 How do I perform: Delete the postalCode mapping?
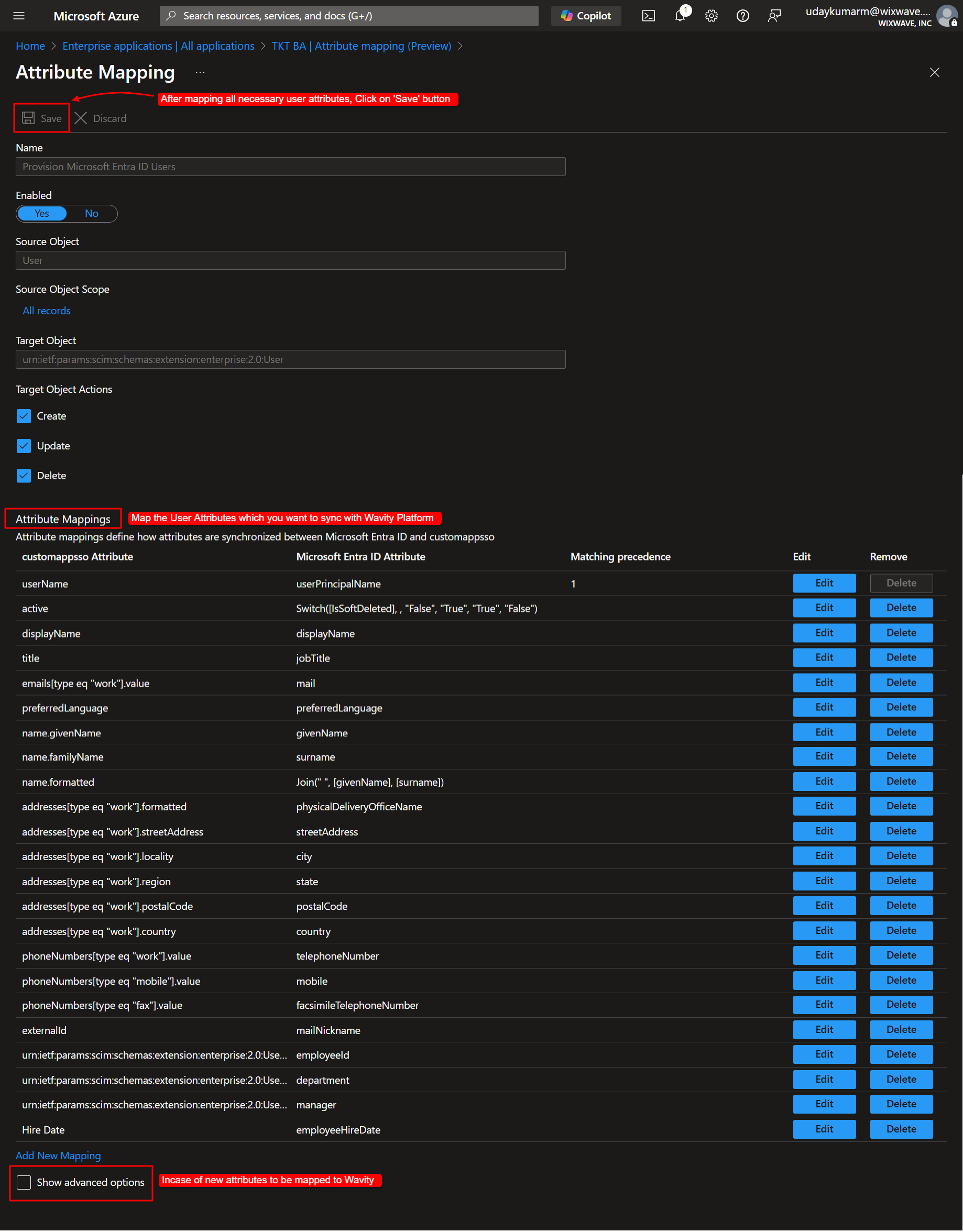tap(901, 905)
